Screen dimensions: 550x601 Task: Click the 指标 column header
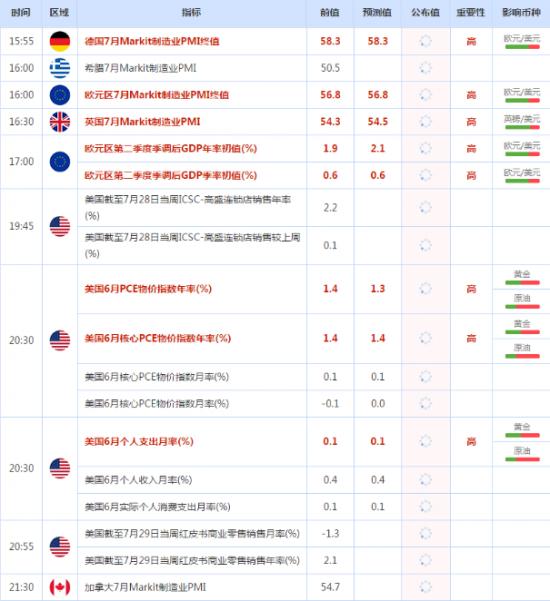pyautogui.click(x=191, y=13)
